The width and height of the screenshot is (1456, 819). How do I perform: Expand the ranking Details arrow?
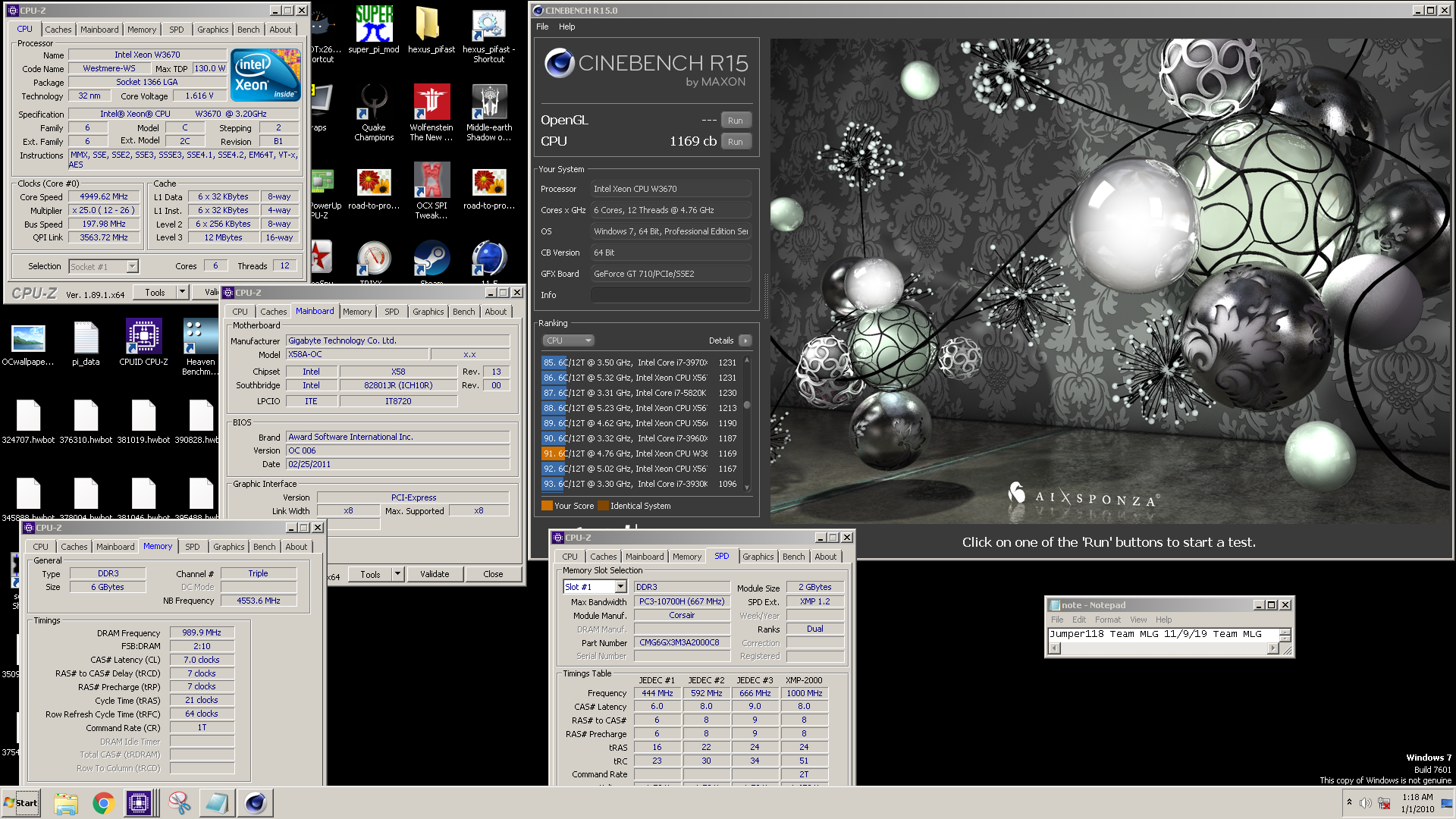[x=745, y=340]
